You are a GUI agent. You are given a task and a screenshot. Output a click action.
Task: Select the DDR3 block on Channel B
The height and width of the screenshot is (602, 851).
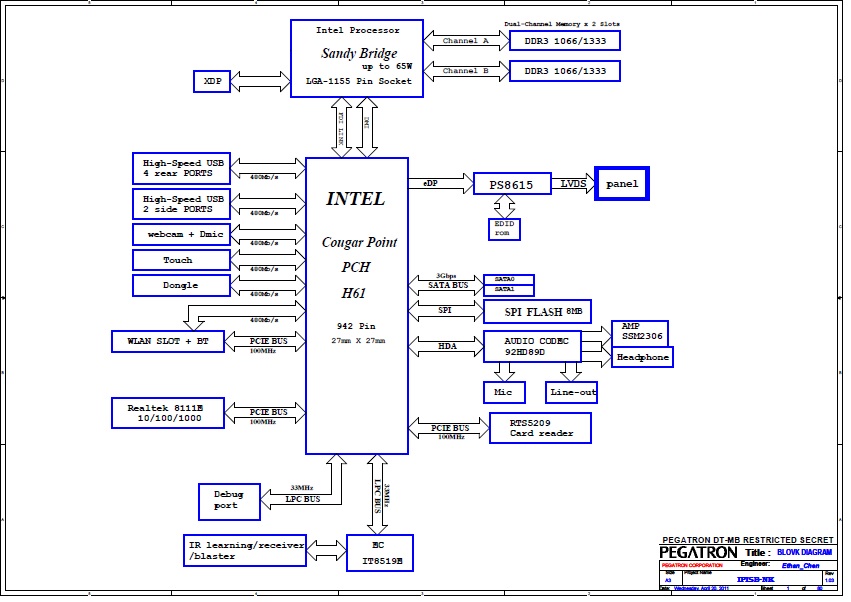(x=565, y=71)
